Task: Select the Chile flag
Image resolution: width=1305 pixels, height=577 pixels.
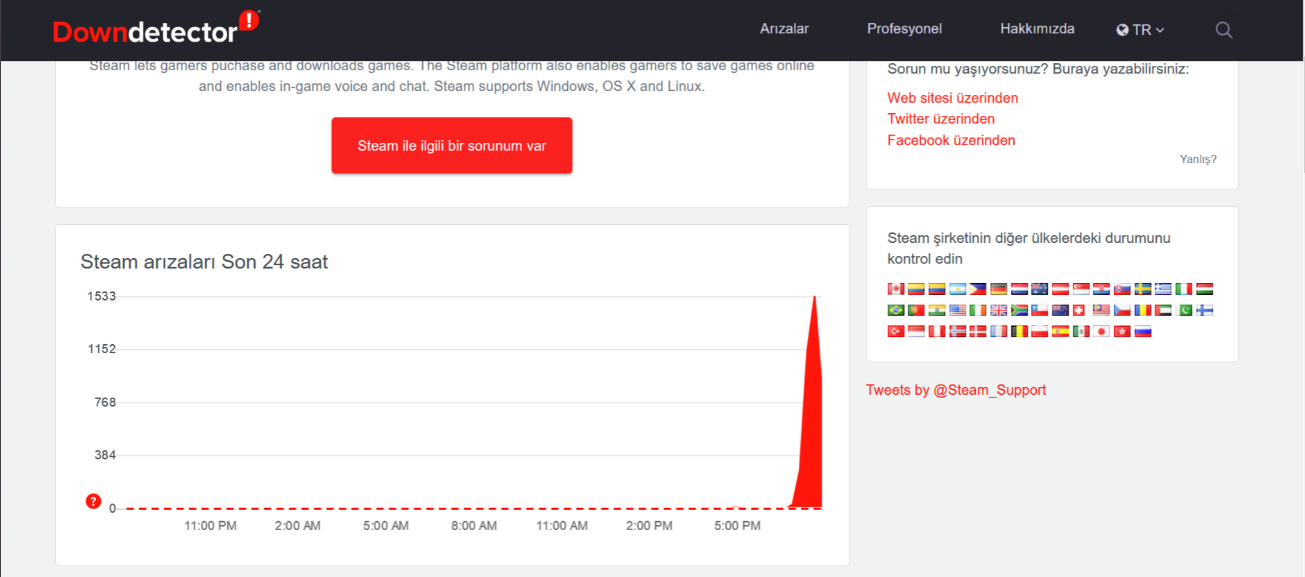Action: tap(1040, 310)
